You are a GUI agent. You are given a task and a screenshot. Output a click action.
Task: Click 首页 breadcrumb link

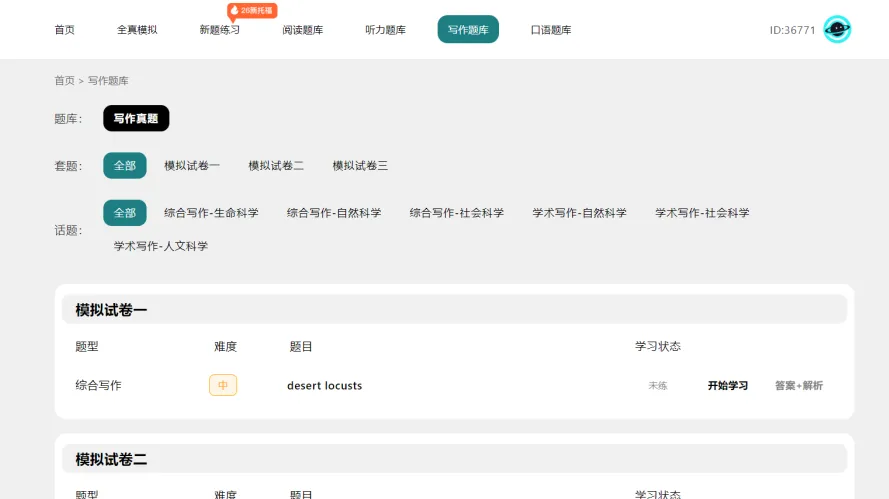[65, 81]
